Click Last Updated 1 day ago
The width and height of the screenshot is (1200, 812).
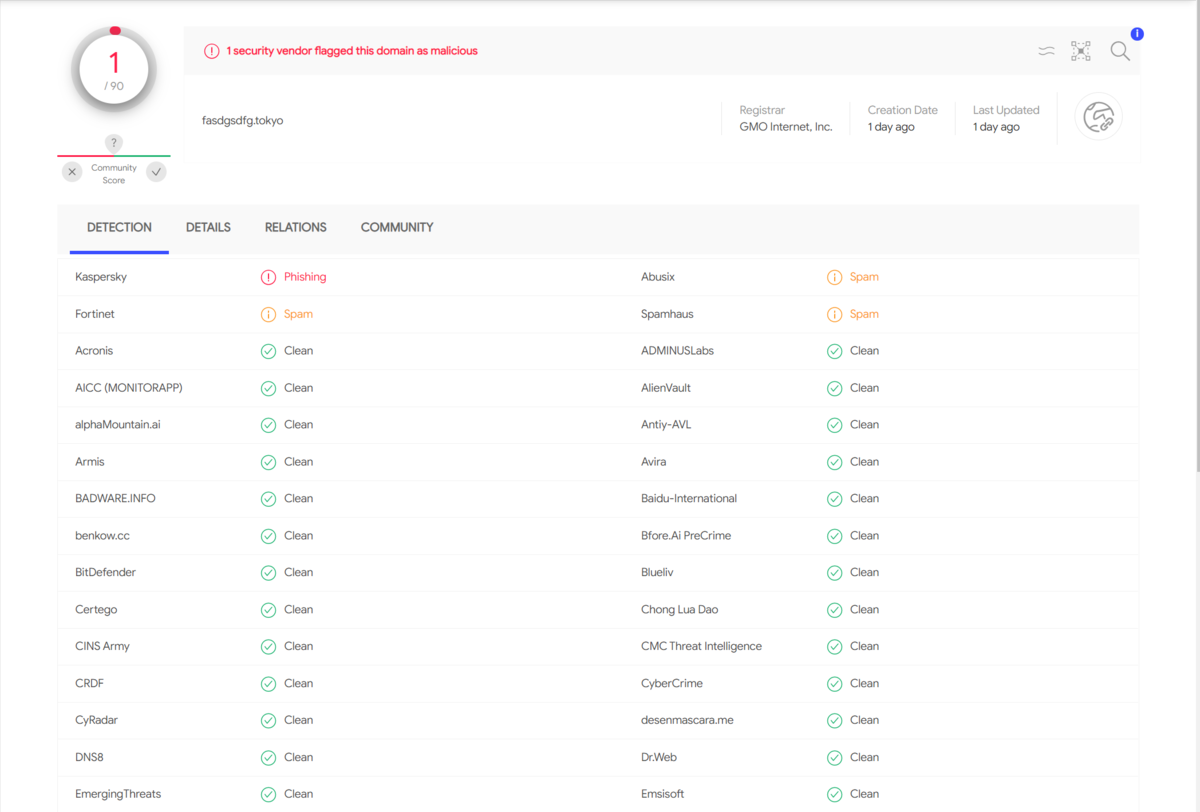click(x=996, y=127)
